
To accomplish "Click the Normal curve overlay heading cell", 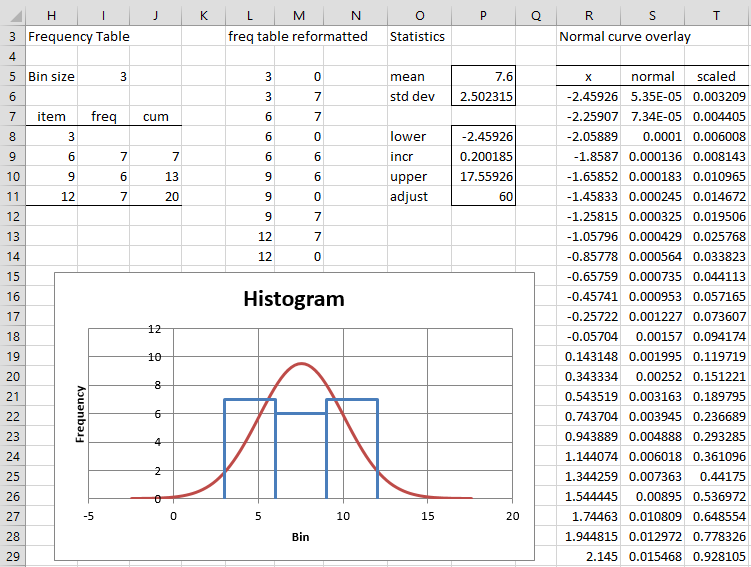I will (x=625, y=36).
